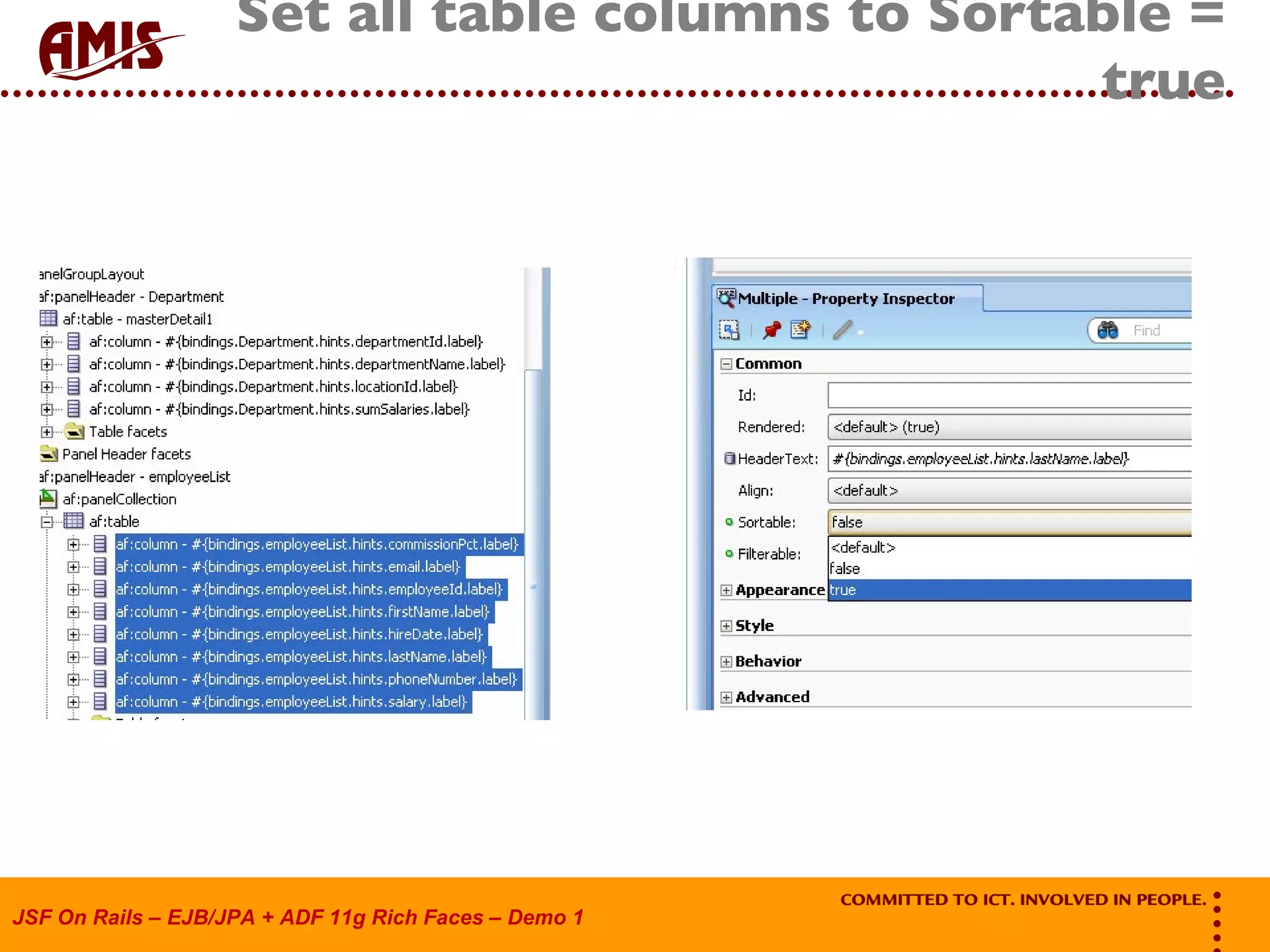Click the edit component definition icon

(x=801, y=330)
